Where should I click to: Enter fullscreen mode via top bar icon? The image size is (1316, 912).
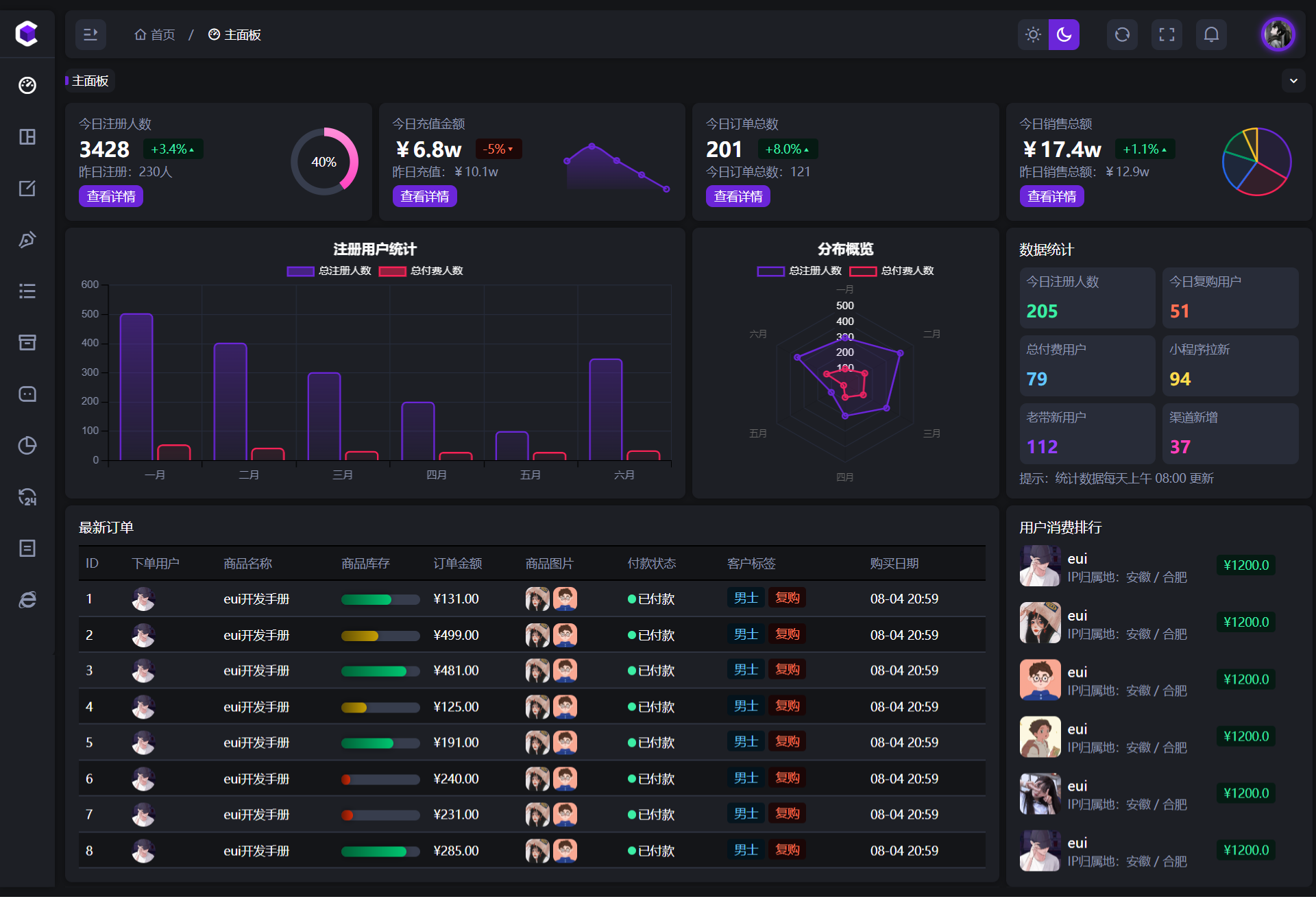tap(1167, 34)
